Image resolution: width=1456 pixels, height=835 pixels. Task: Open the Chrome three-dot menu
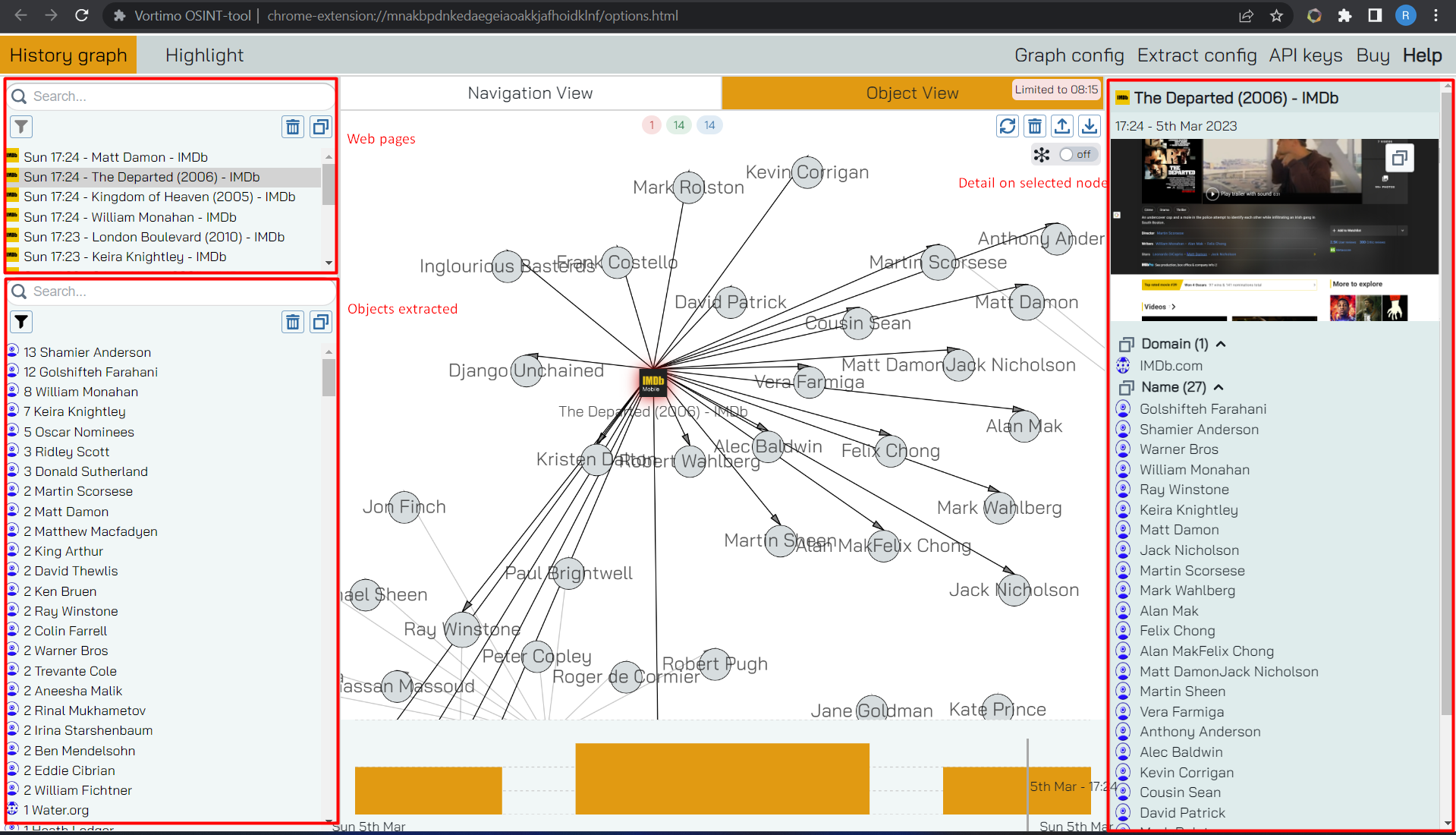pos(1436,15)
